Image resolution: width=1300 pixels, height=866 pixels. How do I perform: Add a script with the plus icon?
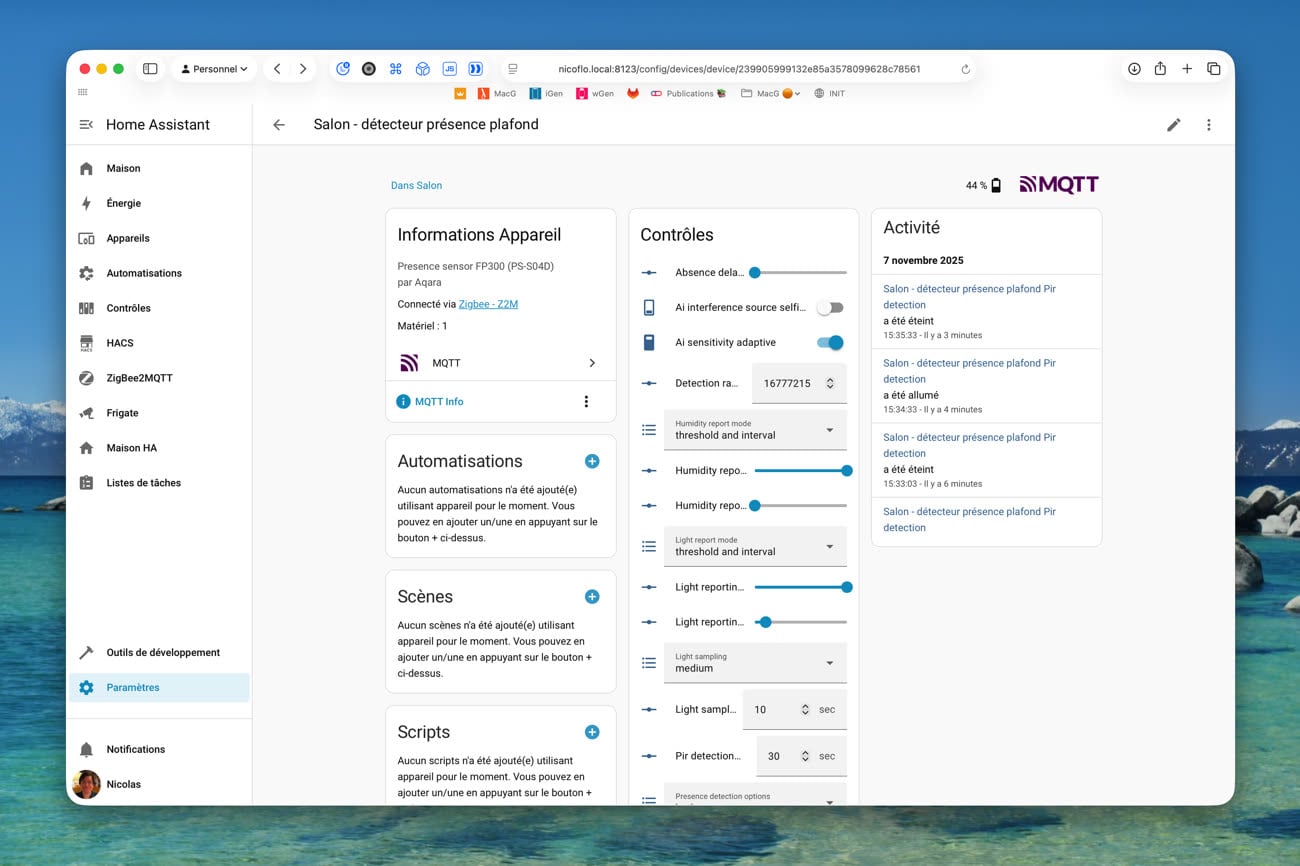click(592, 732)
